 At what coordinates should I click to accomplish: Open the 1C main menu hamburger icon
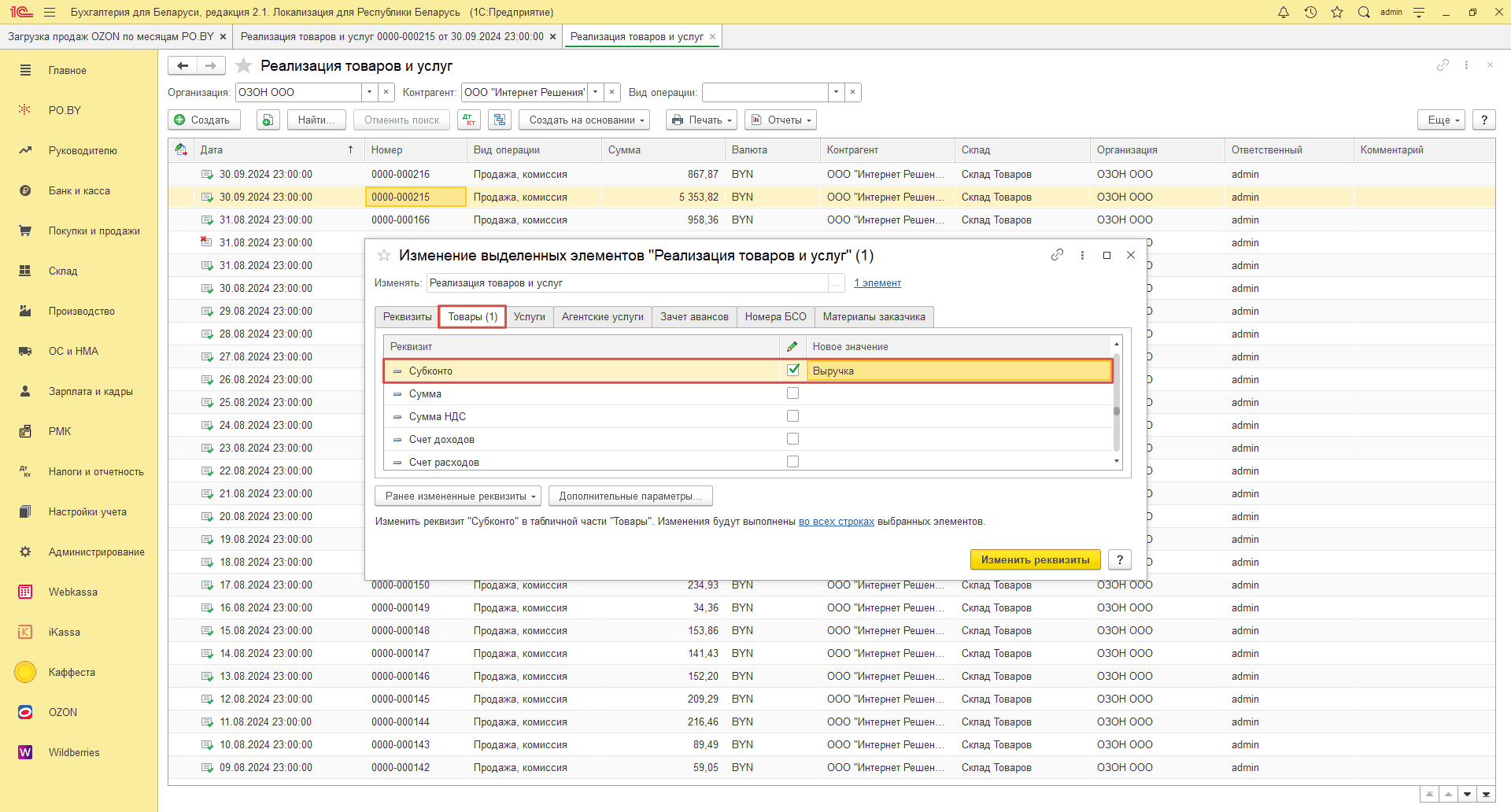pos(50,12)
